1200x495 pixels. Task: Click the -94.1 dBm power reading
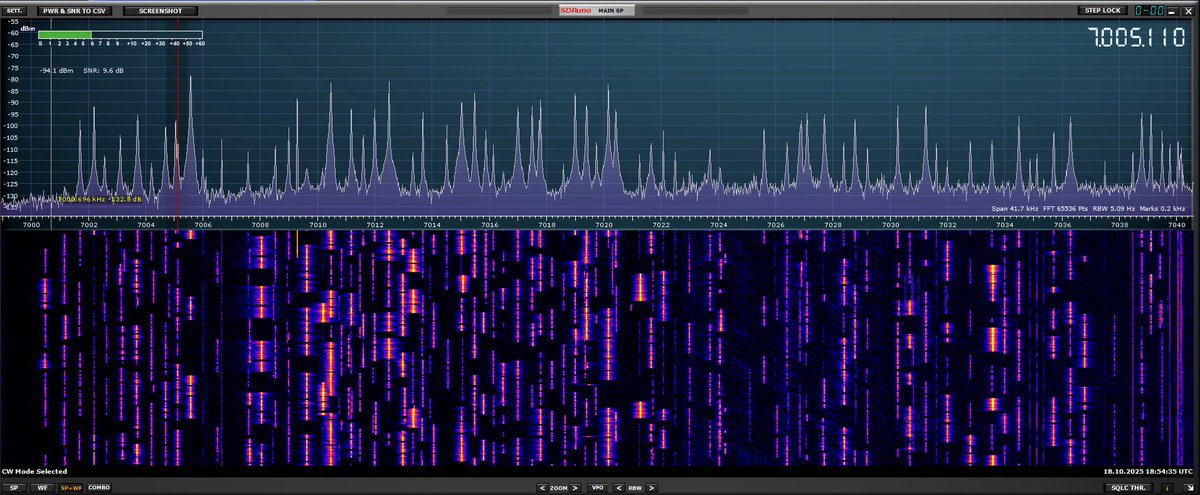pyautogui.click(x=57, y=71)
